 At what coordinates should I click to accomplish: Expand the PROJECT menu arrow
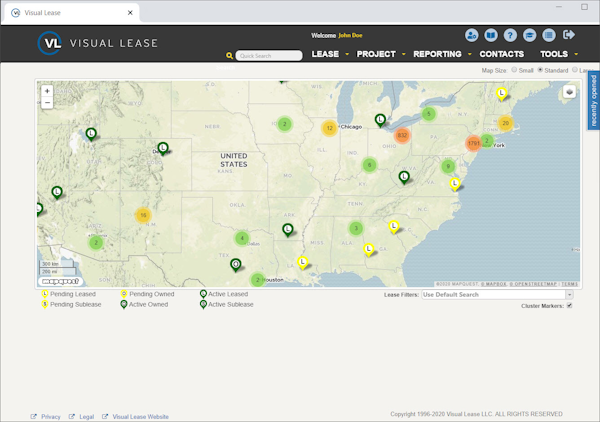click(404, 54)
